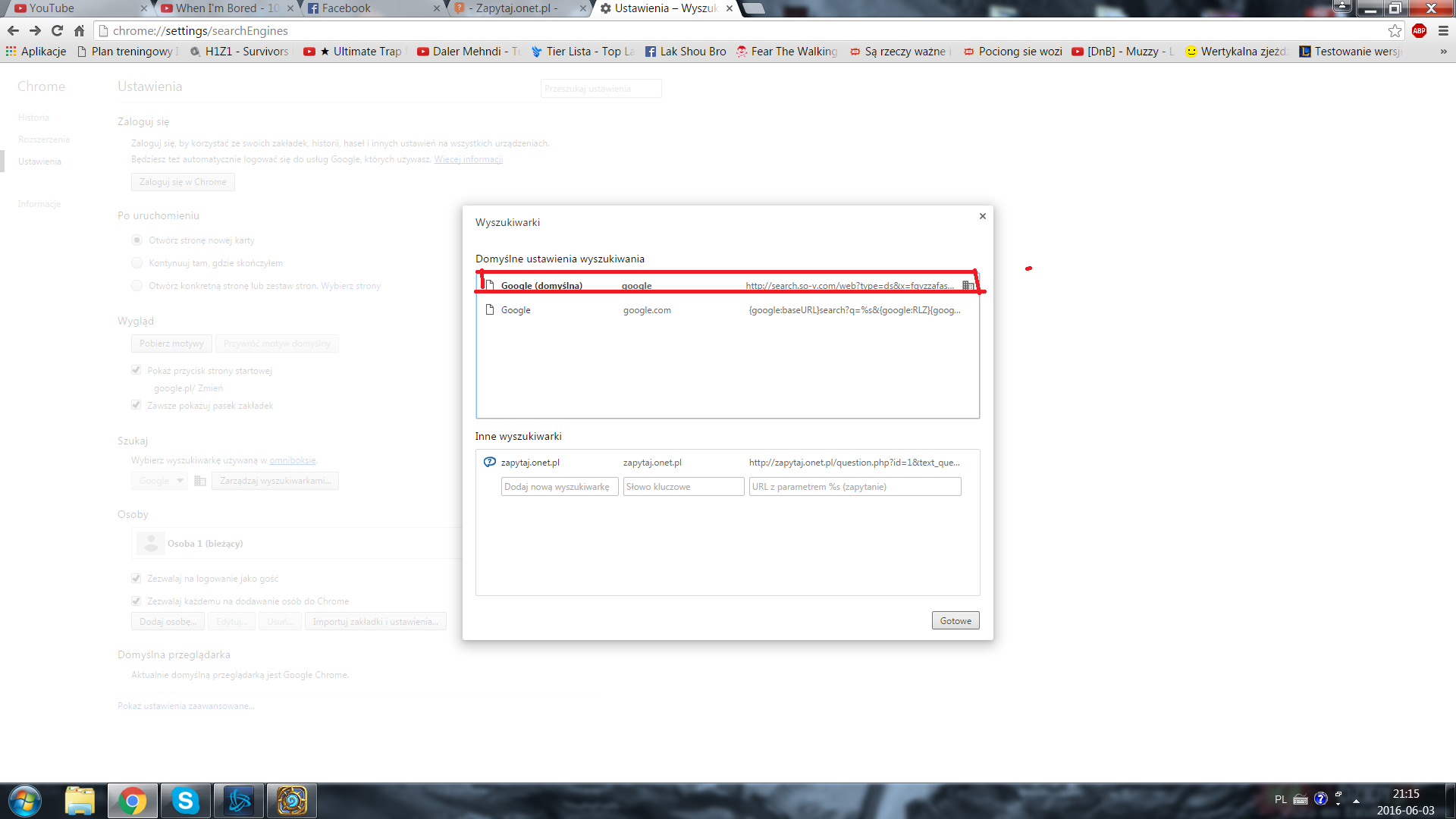Screen dimensions: 1456x819
Task: Launch Skype from the taskbar
Action: (185, 801)
